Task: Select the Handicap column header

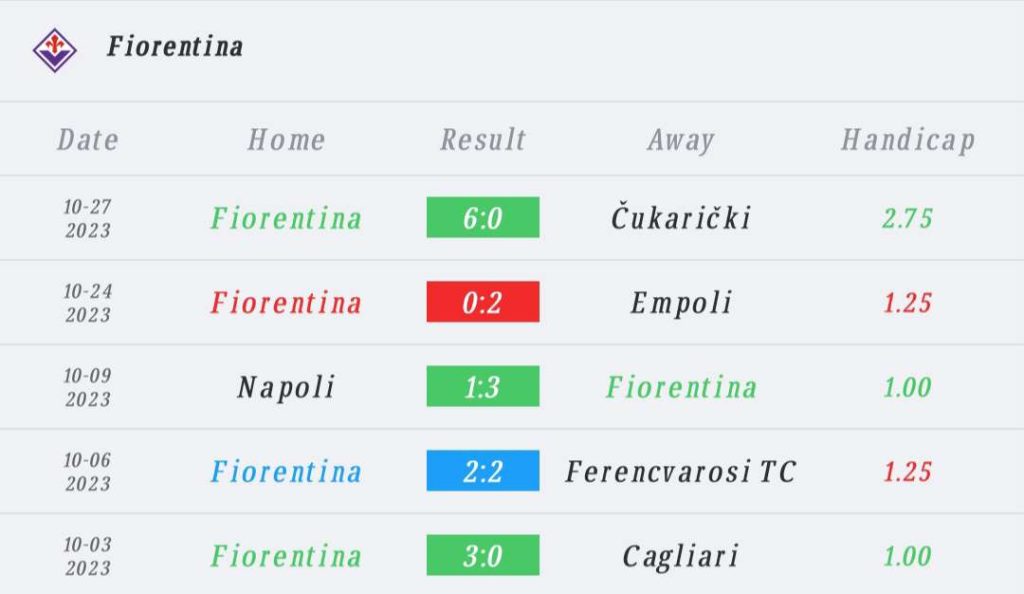Action: click(x=908, y=140)
